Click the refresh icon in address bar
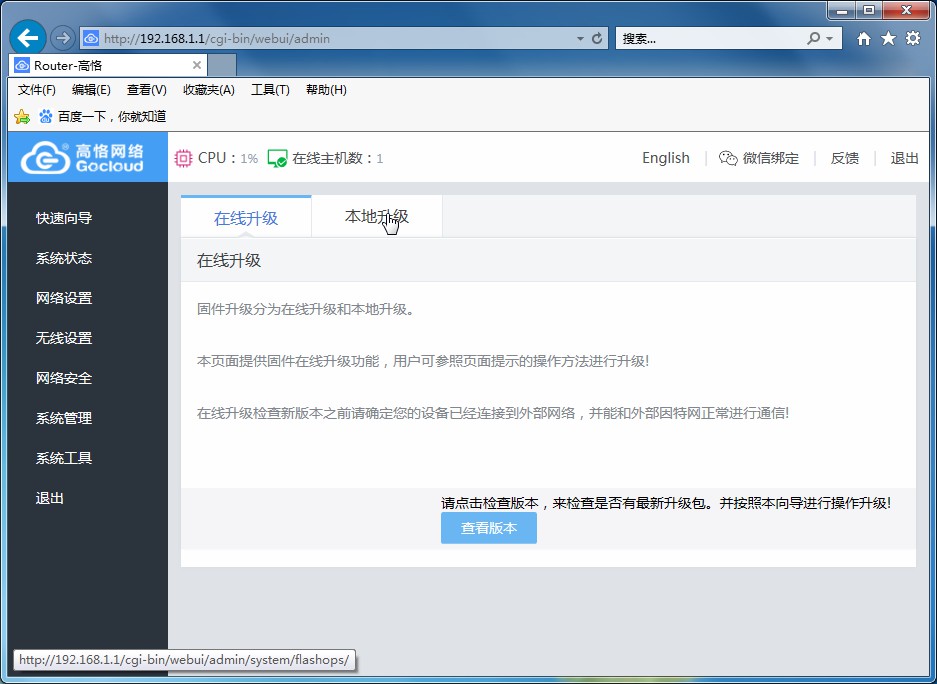The height and width of the screenshot is (684, 937). click(598, 39)
